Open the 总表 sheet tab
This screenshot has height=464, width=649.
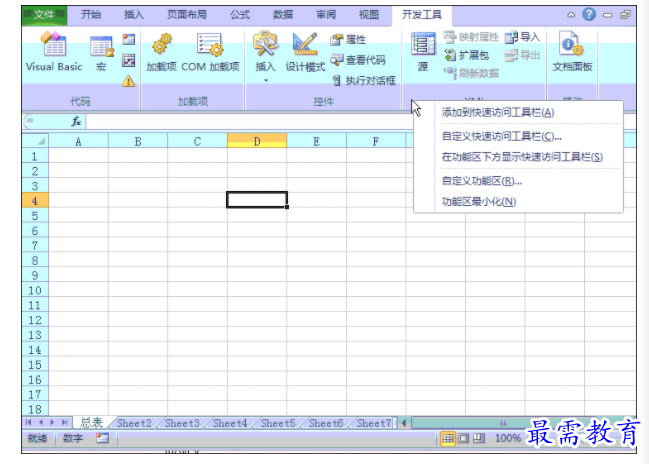pos(91,423)
